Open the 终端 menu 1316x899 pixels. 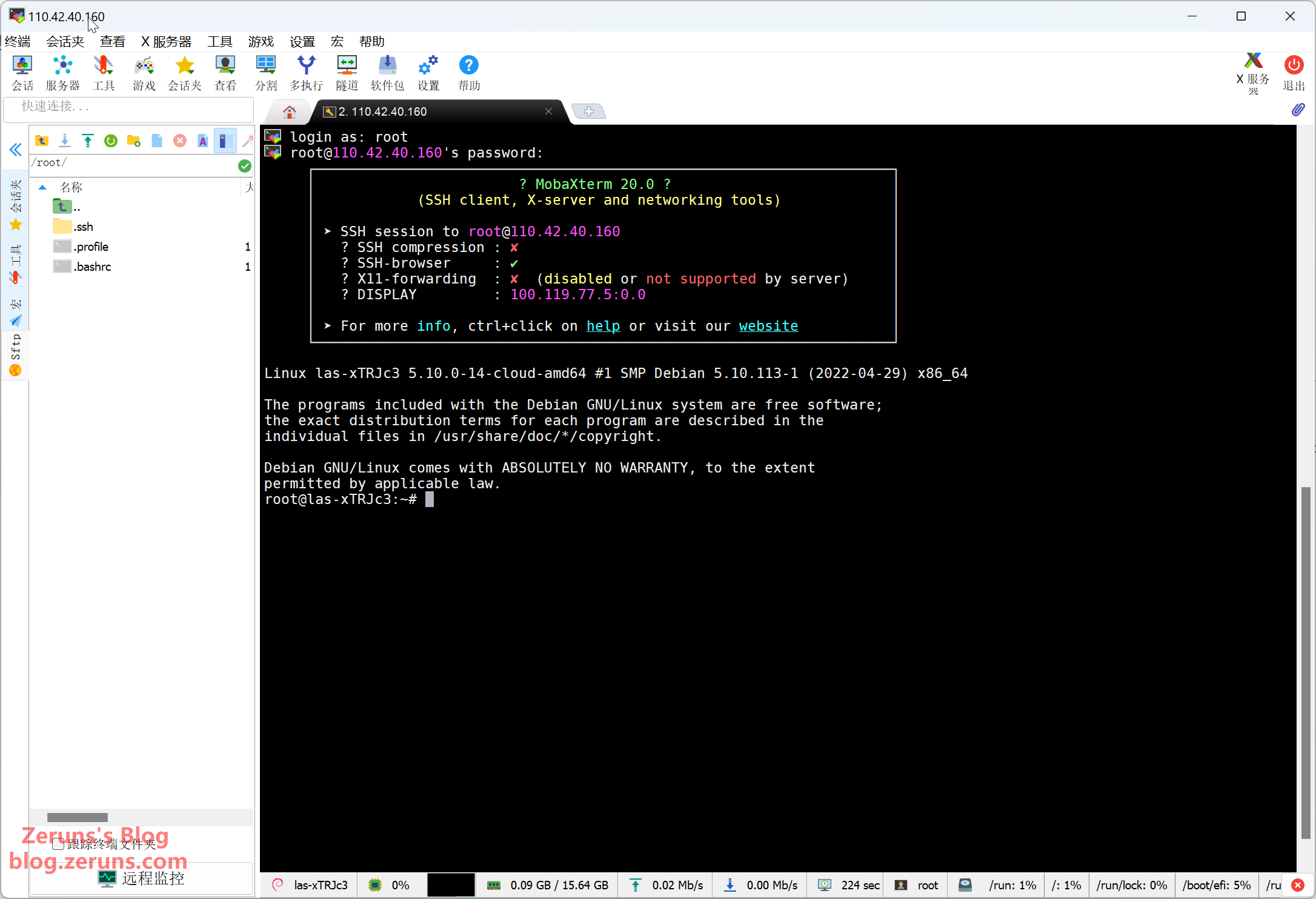pos(18,42)
